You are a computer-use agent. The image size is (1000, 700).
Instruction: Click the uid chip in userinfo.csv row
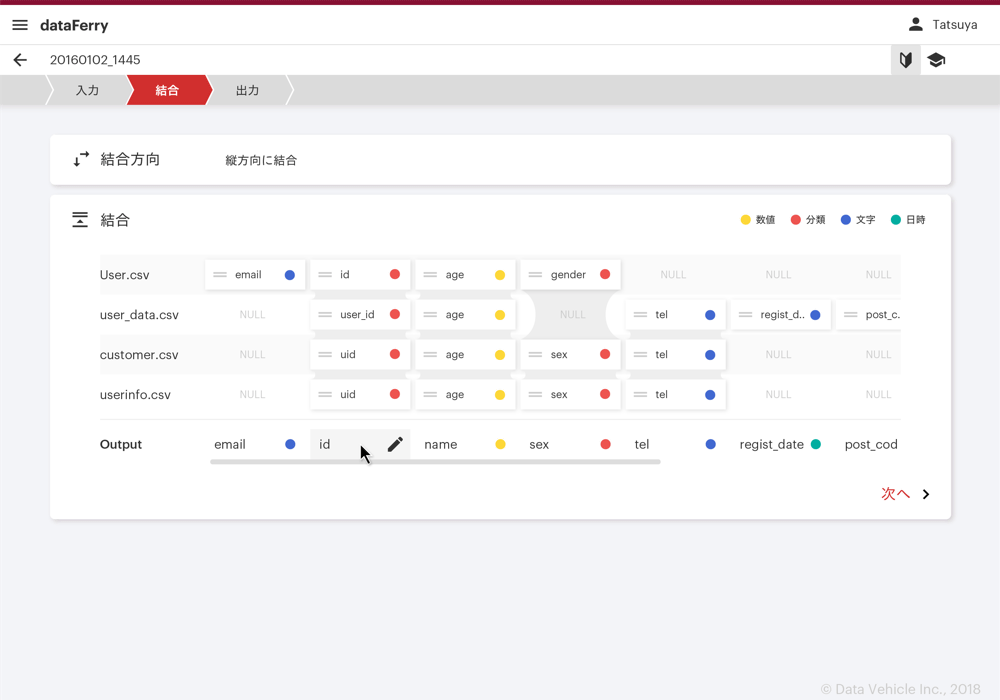(360, 395)
